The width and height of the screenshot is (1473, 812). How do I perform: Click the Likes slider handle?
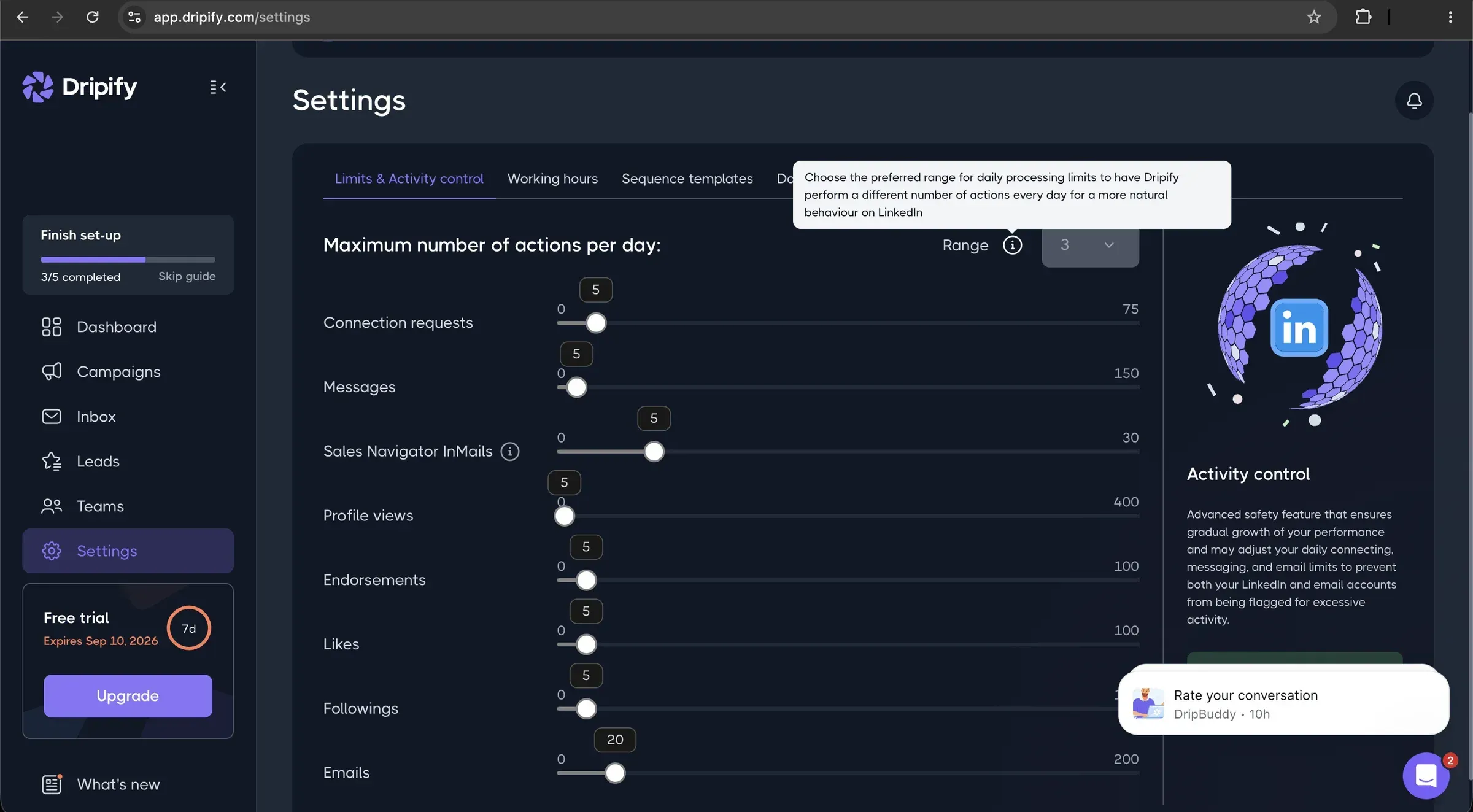pos(586,644)
